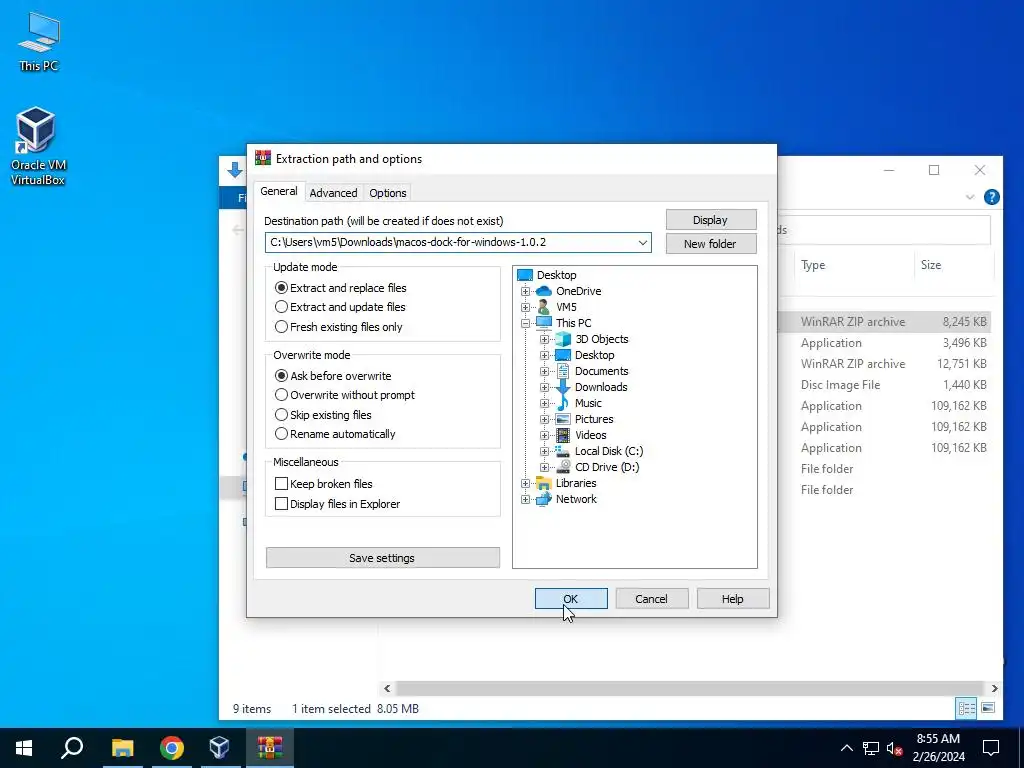
Task: Select Ask before overwrite
Action: tap(333, 376)
